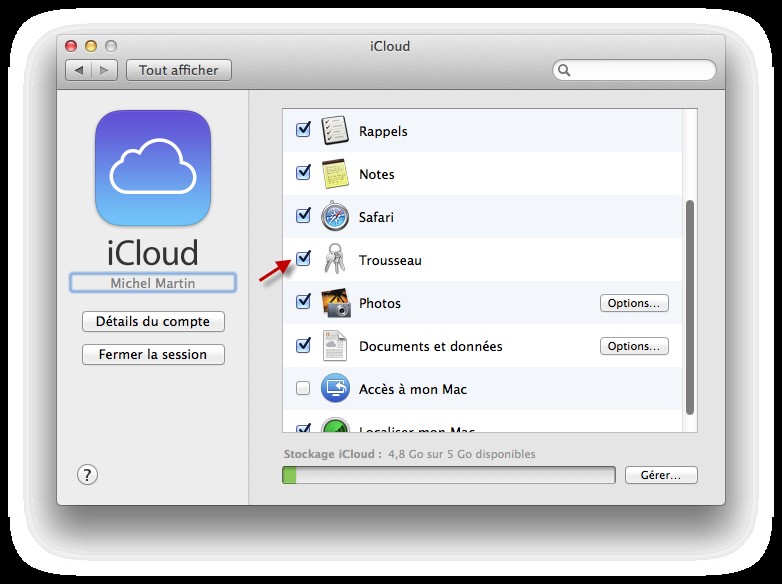Enable the Accès à mon Mac checkbox
782x584 pixels.
pyautogui.click(x=304, y=389)
